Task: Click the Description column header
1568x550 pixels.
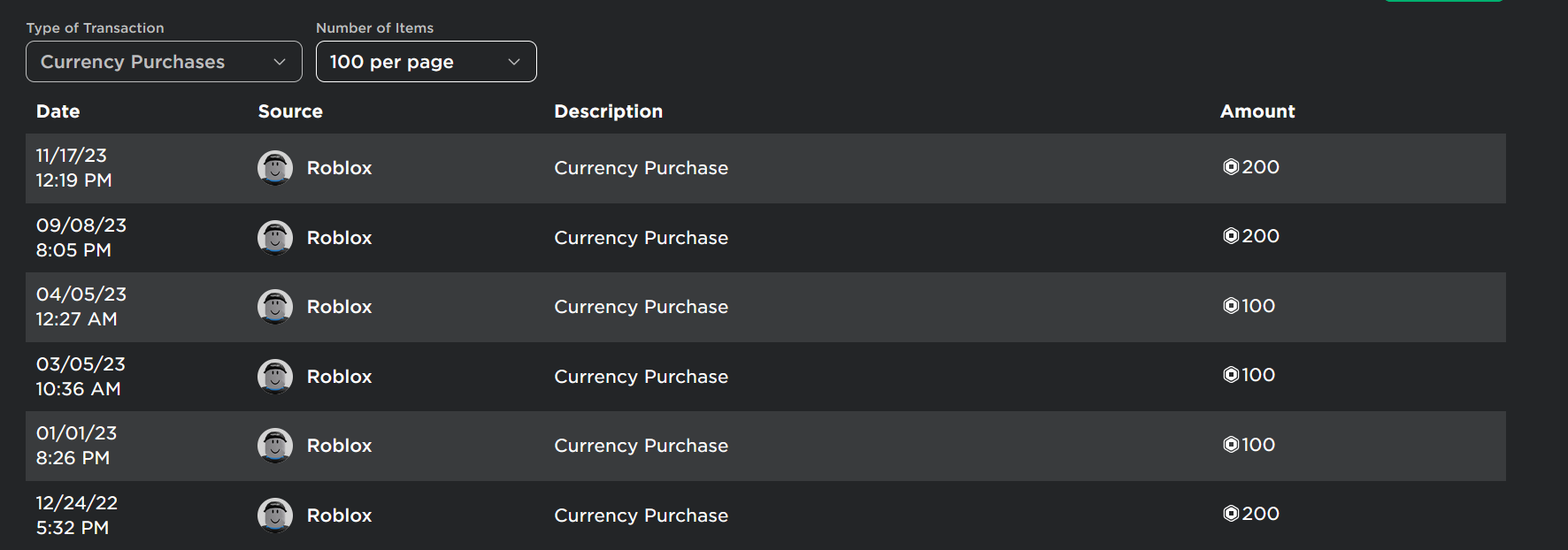Action: coord(608,111)
